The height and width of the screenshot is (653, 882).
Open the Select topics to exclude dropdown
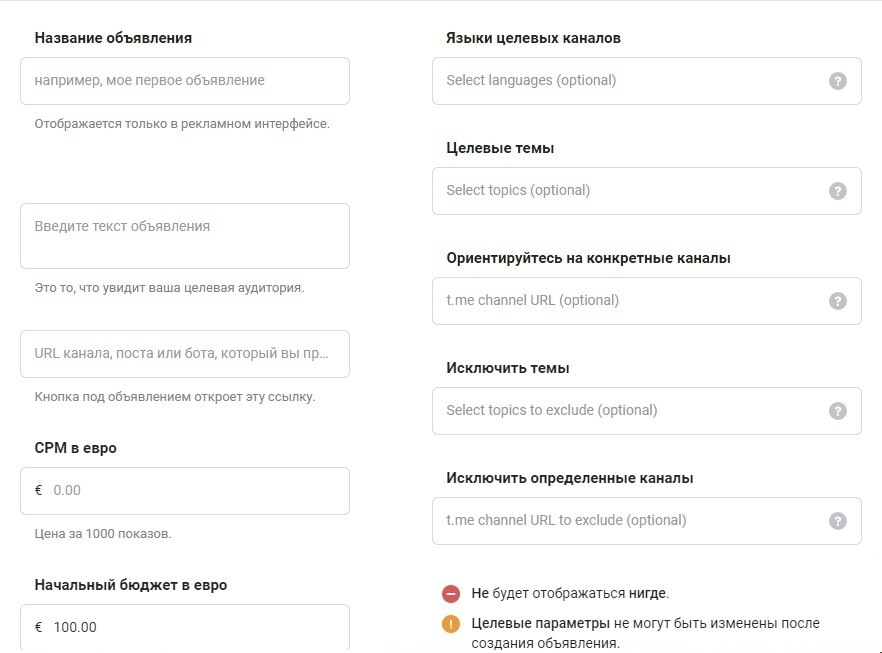(630, 411)
